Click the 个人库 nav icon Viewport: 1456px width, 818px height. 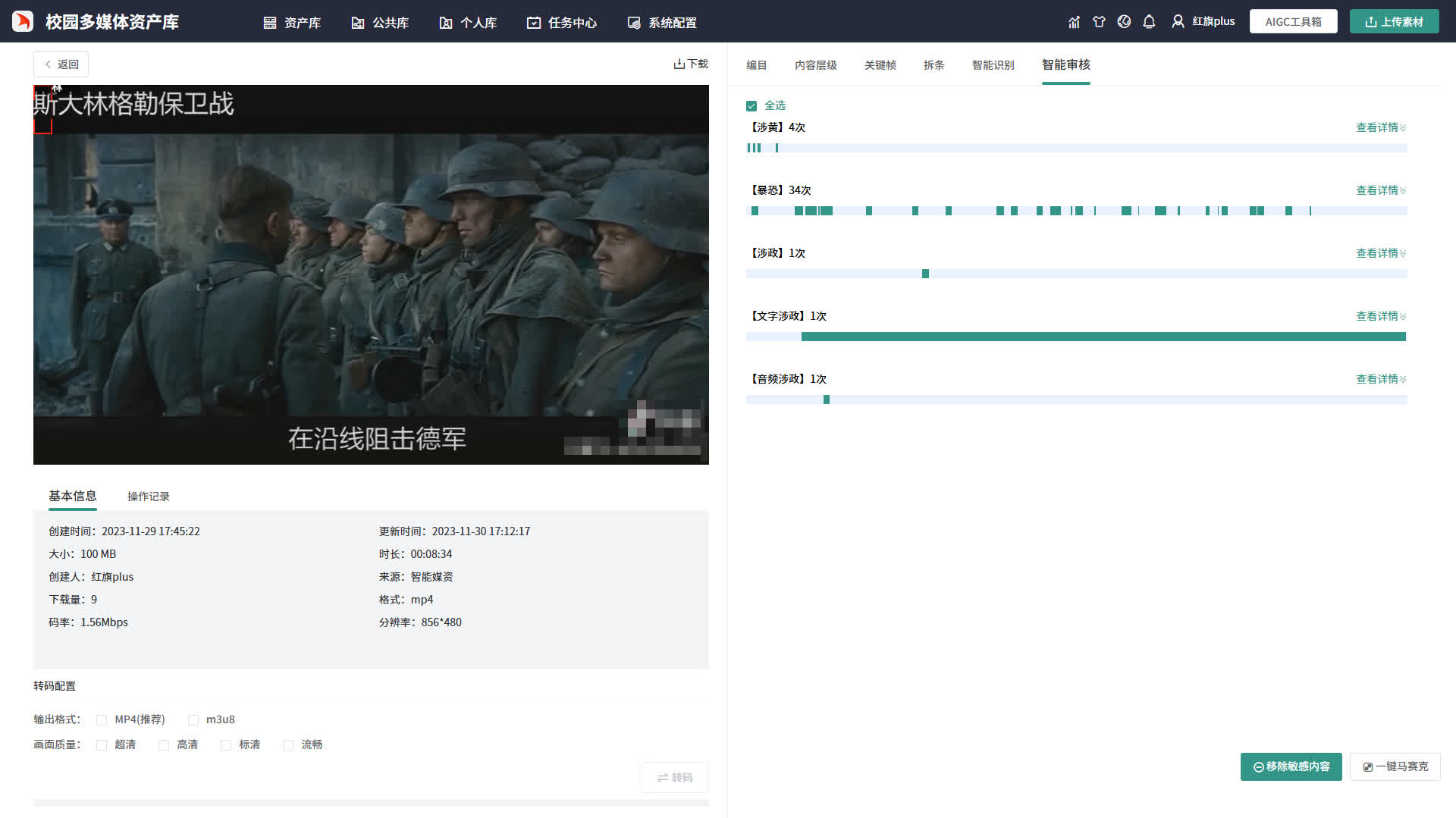point(446,23)
